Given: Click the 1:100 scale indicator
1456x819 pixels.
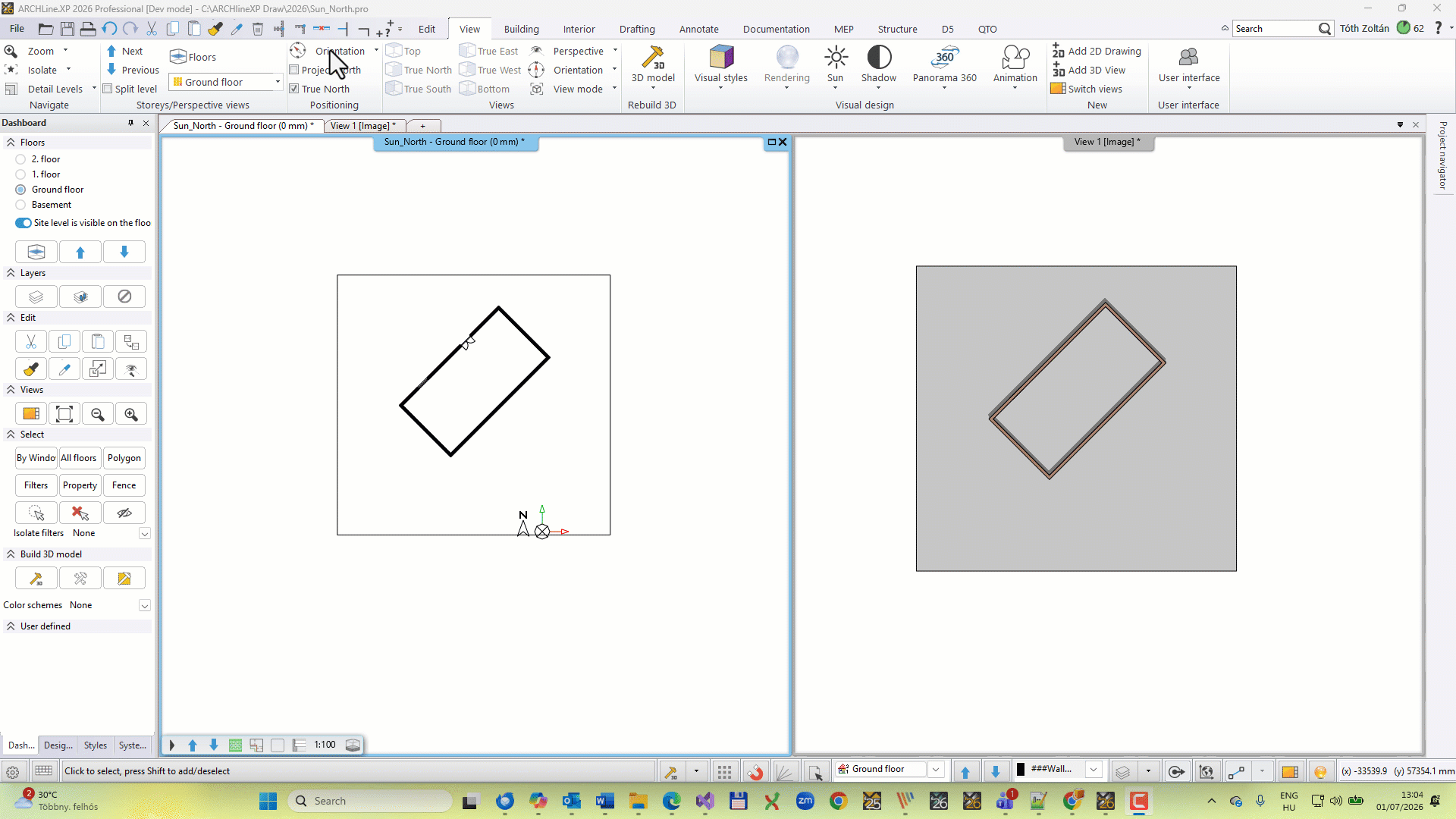Looking at the screenshot, I should click(325, 745).
